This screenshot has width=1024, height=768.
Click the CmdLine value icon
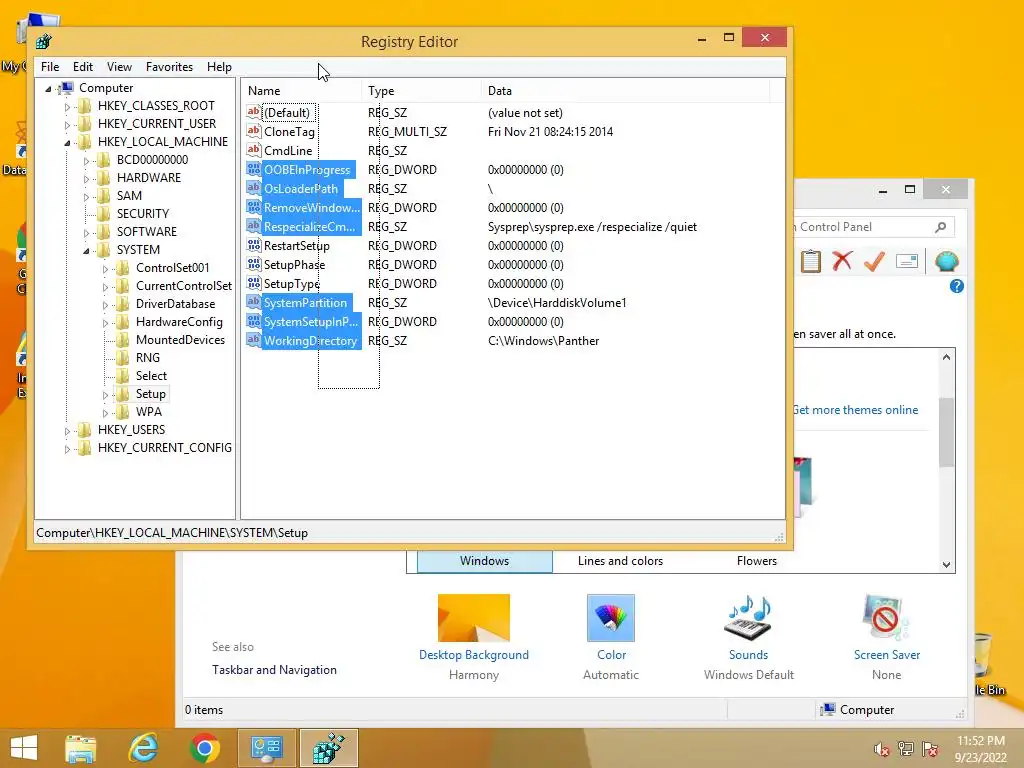(x=253, y=150)
